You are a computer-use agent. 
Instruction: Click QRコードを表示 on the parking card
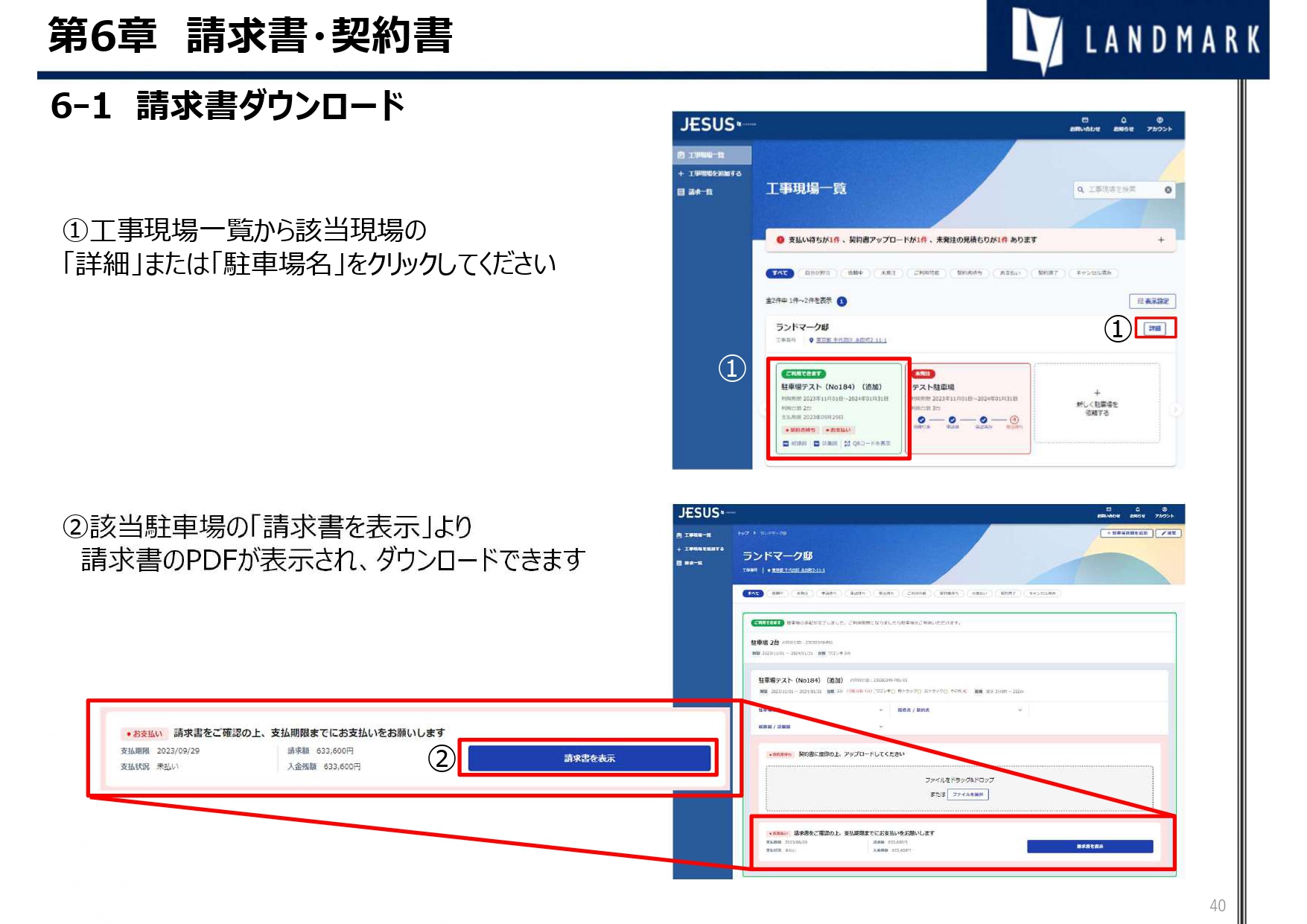tap(868, 444)
